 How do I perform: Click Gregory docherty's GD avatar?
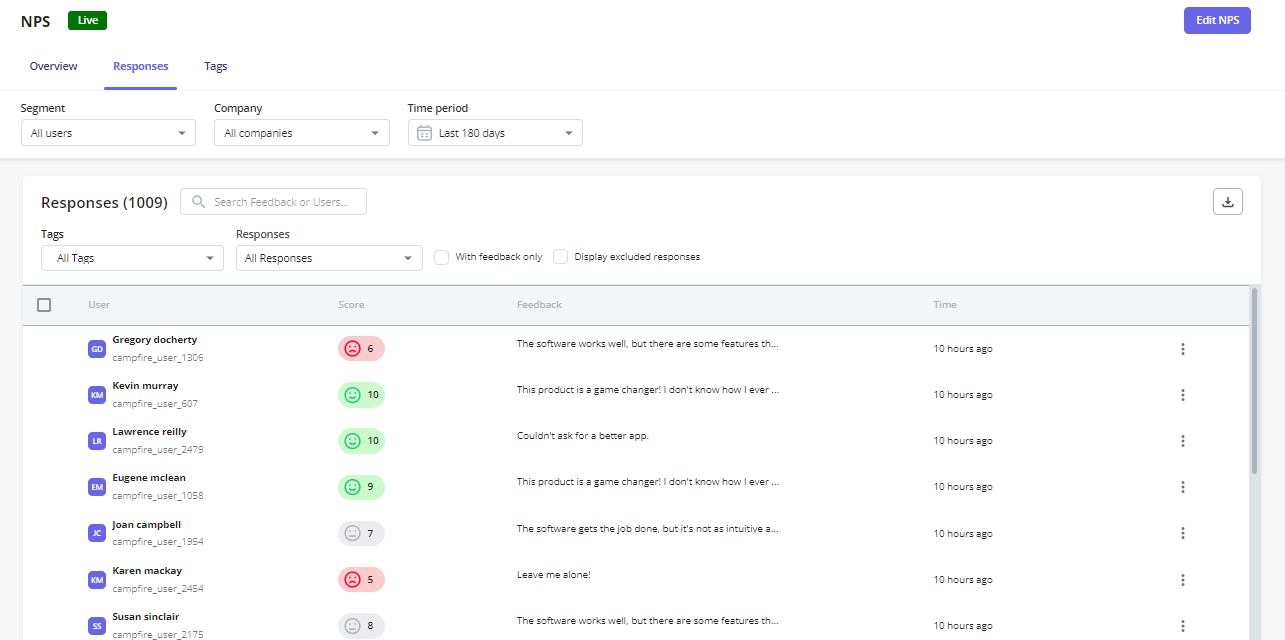[x=96, y=348]
